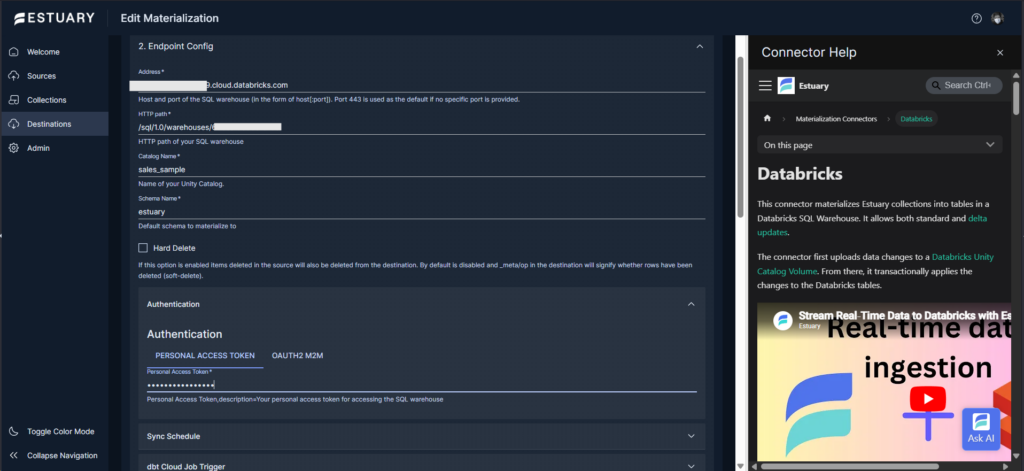1024x471 pixels.
Task: Click the Databricks breadcrumb chip
Action: [917, 119]
